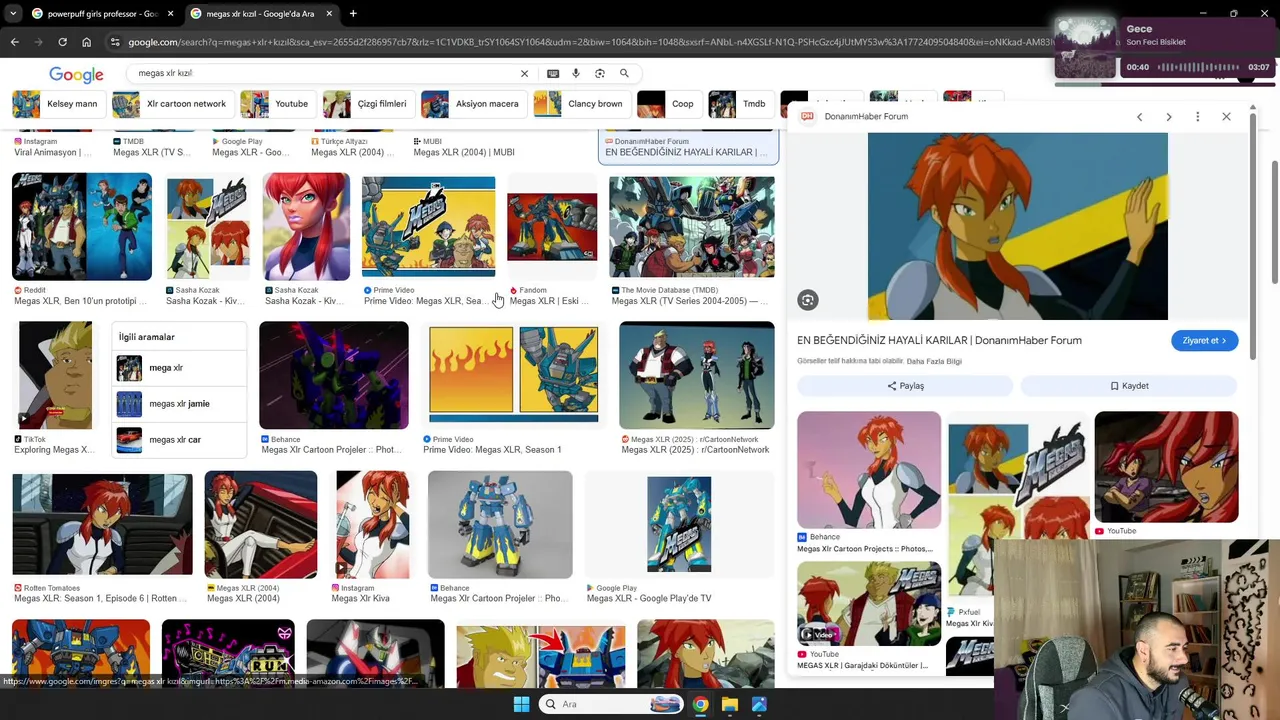Open new browser tab with plus icon

[353, 13]
